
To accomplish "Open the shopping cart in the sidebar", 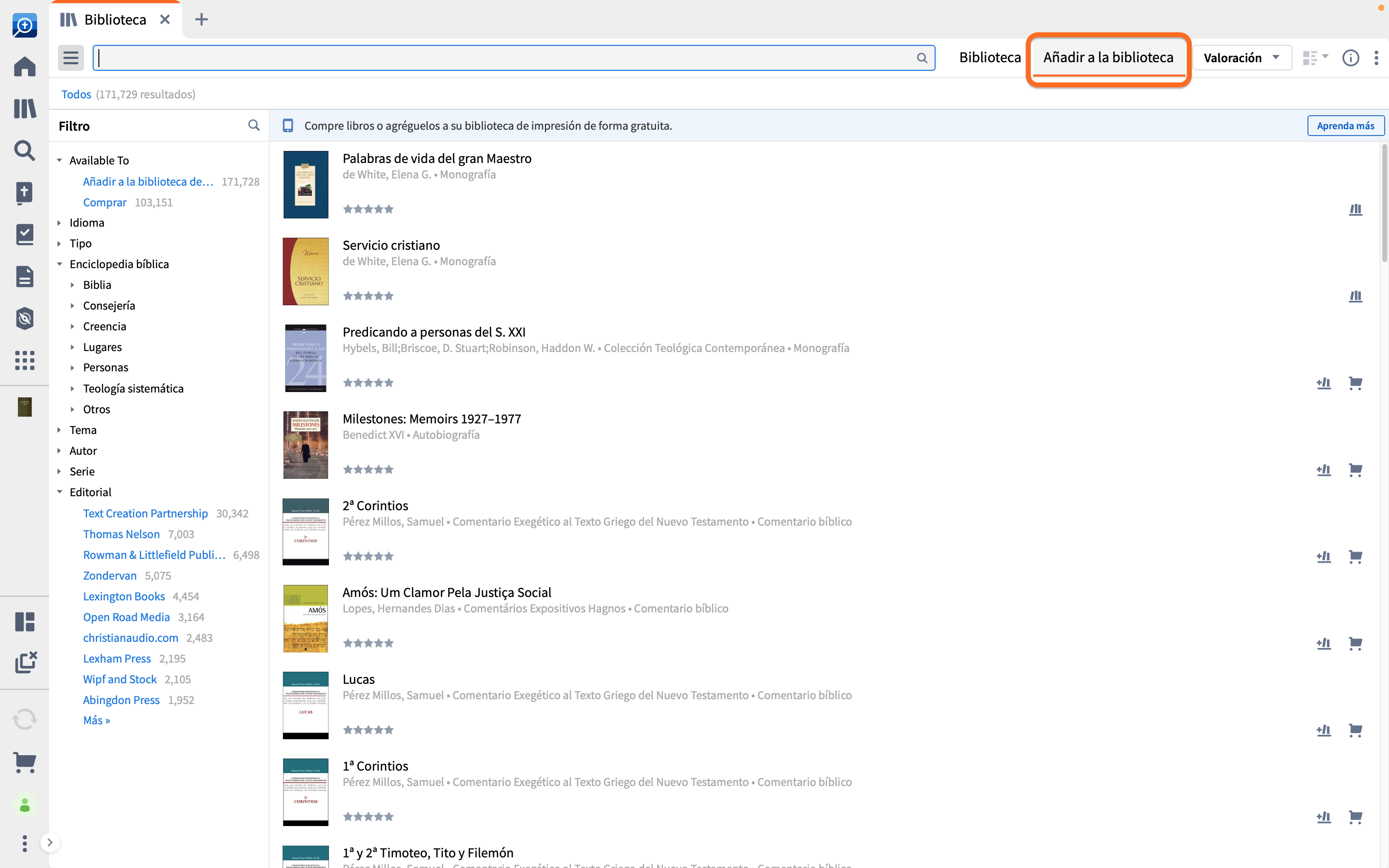I will pyautogui.click(x=25, y=763).
